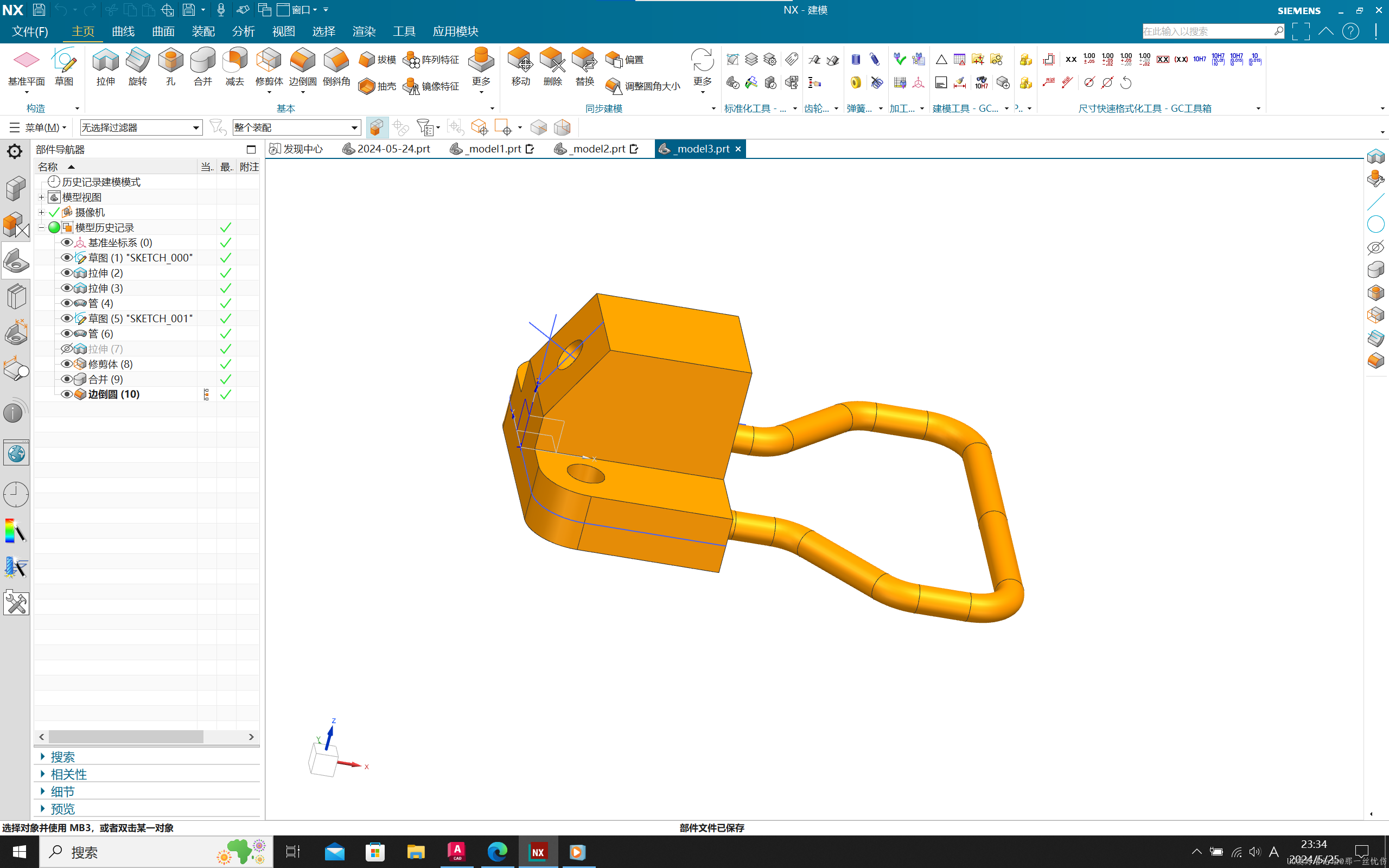1389x868 pixels.
Task: Toggle 草图 (5) SKETCH_001 visibility
Action: tap(67, 318)
